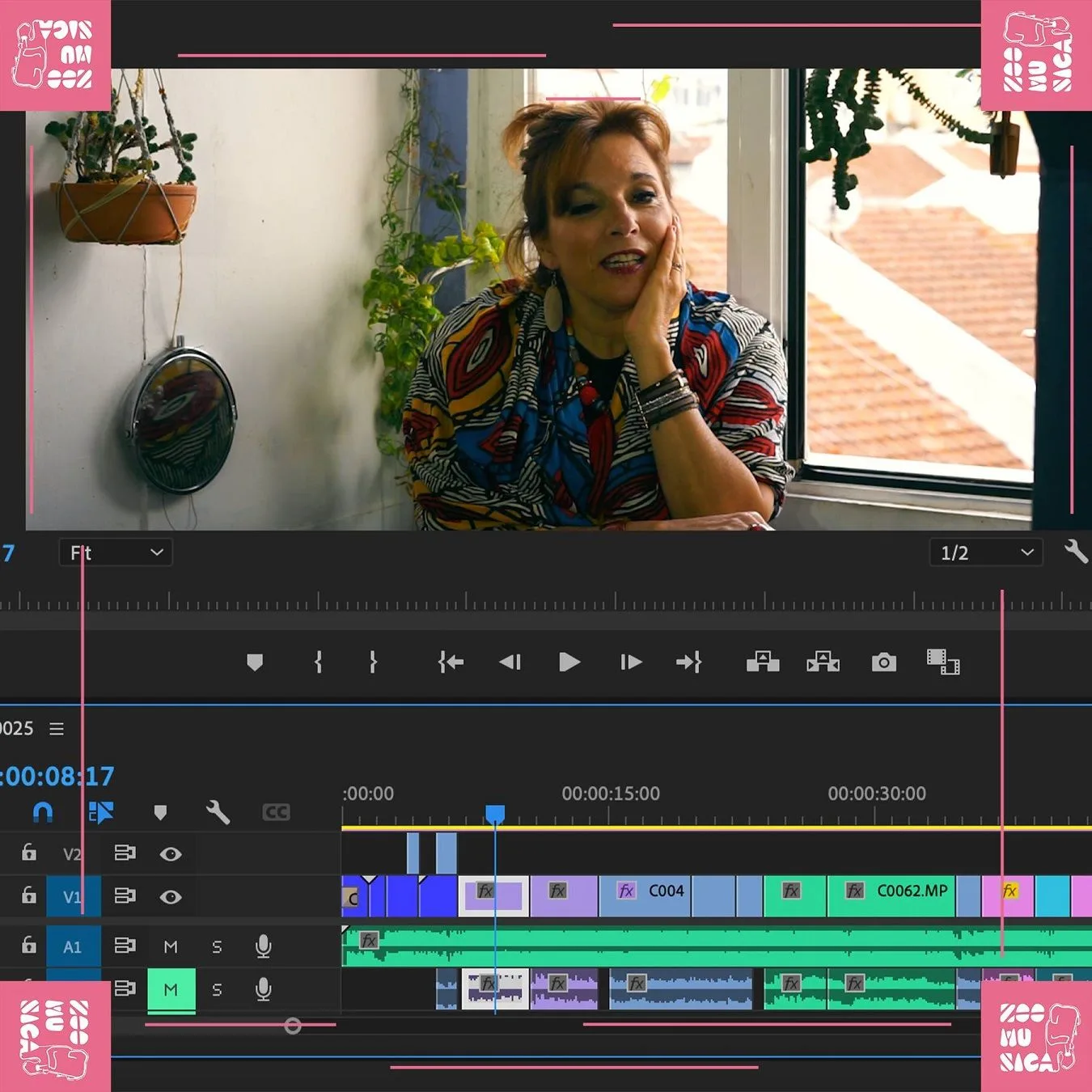The image size is (1092, 1092).
Task: Select the C0062.MP clip on V1
Action: pos(891,895)
